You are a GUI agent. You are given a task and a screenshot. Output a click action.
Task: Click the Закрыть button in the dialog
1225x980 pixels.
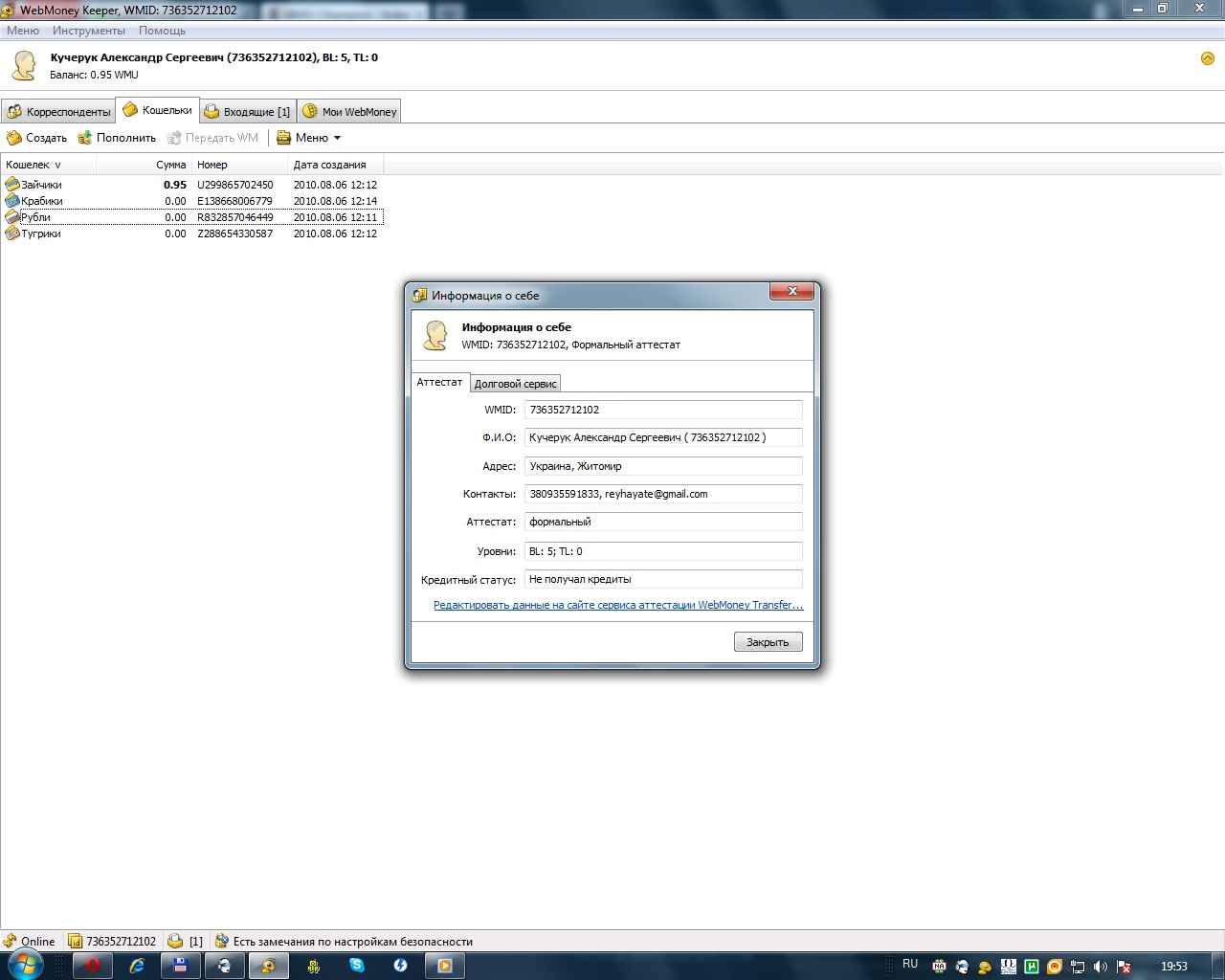(x=768, y=642)
